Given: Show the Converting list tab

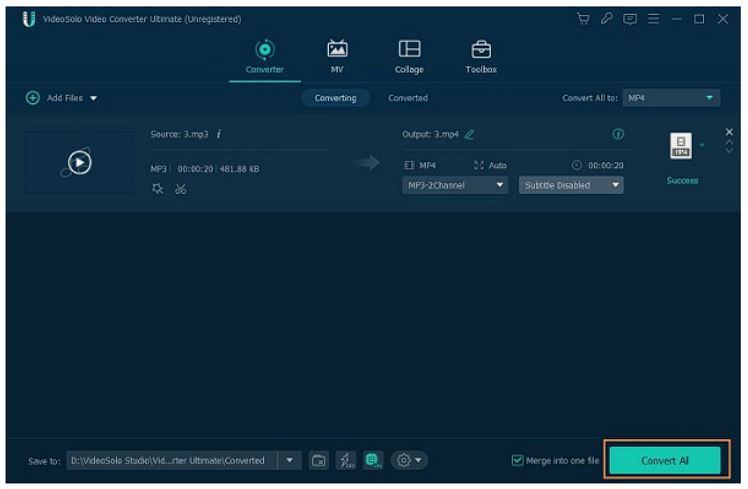Looking at the screenshot, I should 335,98.
